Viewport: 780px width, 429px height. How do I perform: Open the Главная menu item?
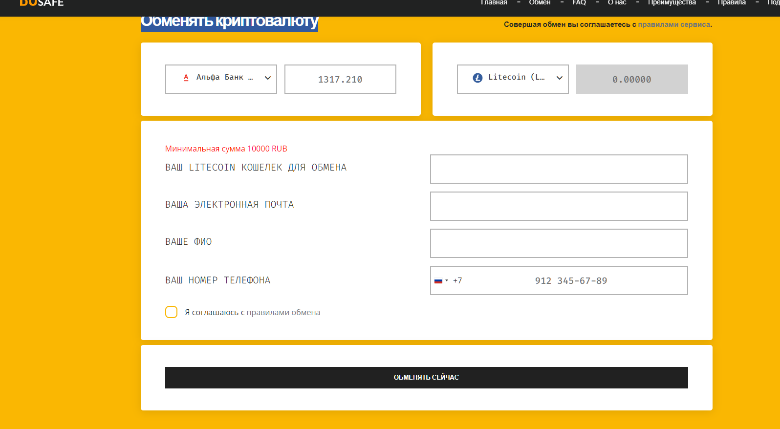(x=493, y=3)
